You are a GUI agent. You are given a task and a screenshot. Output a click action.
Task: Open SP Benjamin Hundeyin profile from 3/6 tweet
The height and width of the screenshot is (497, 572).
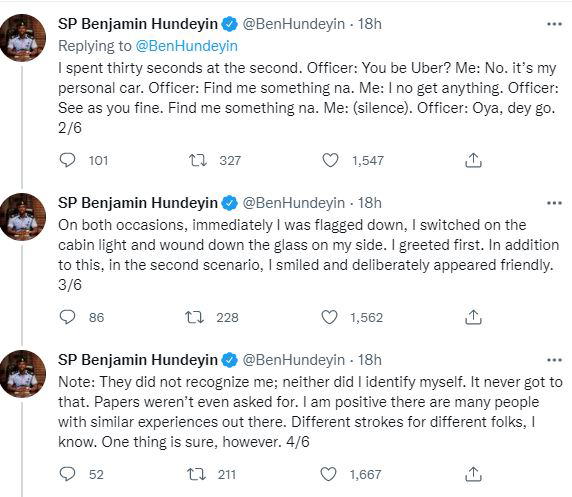pos(138,203)
